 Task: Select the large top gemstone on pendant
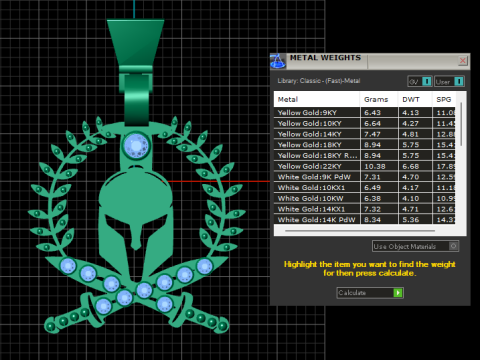tap(136, 146)
